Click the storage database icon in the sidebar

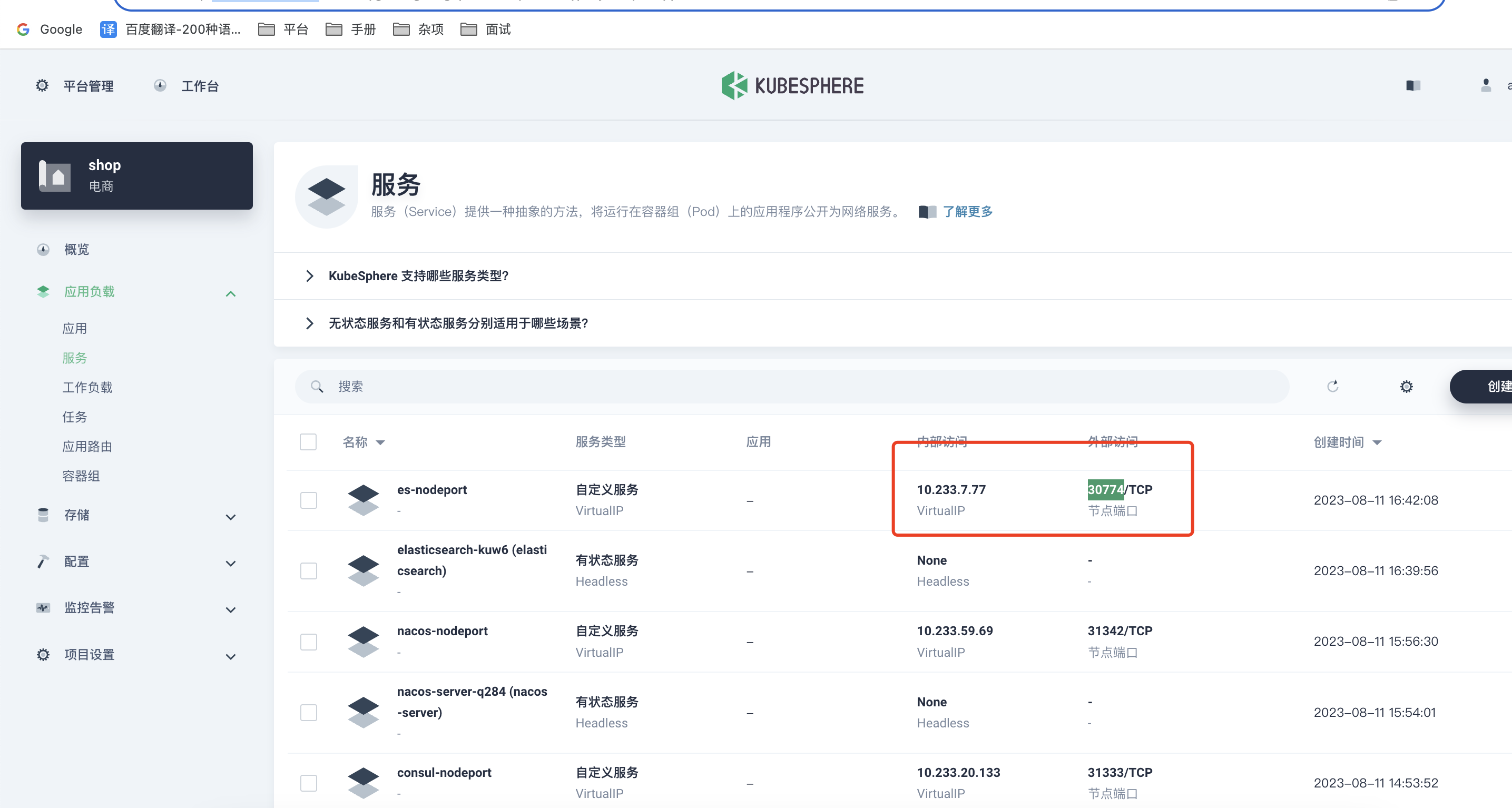click(43, 515)
